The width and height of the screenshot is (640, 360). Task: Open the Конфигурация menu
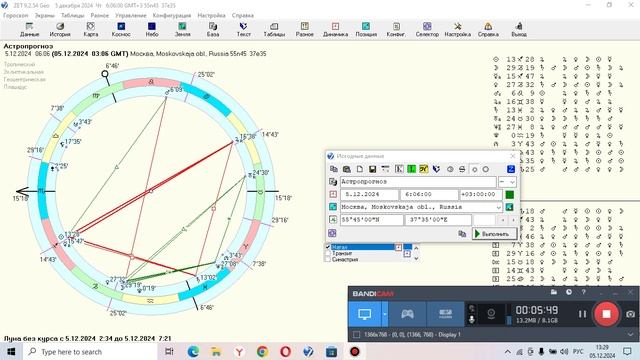(x=172, y=15)
